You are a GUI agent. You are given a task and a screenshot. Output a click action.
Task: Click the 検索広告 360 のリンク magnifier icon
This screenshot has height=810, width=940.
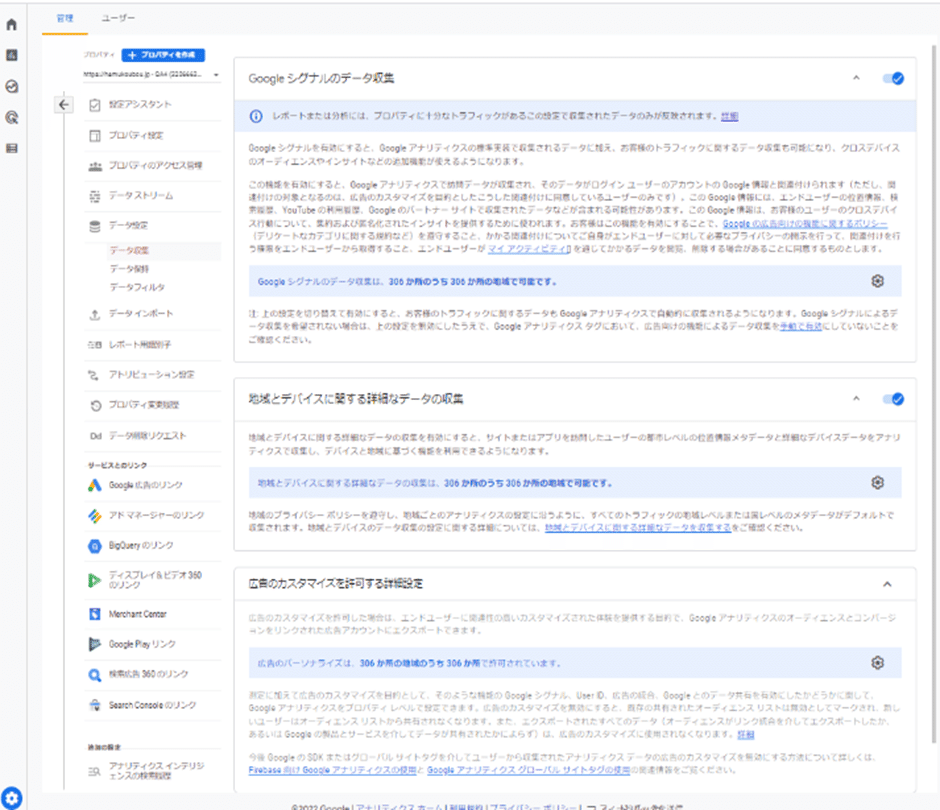(95, 675)
